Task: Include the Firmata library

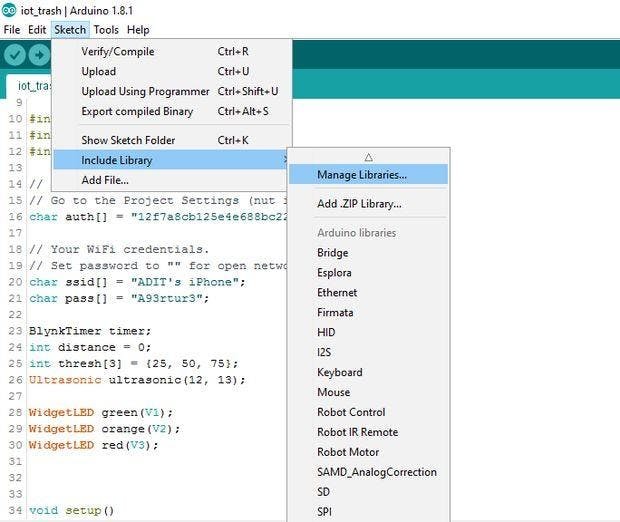Action: pos(369,312)
